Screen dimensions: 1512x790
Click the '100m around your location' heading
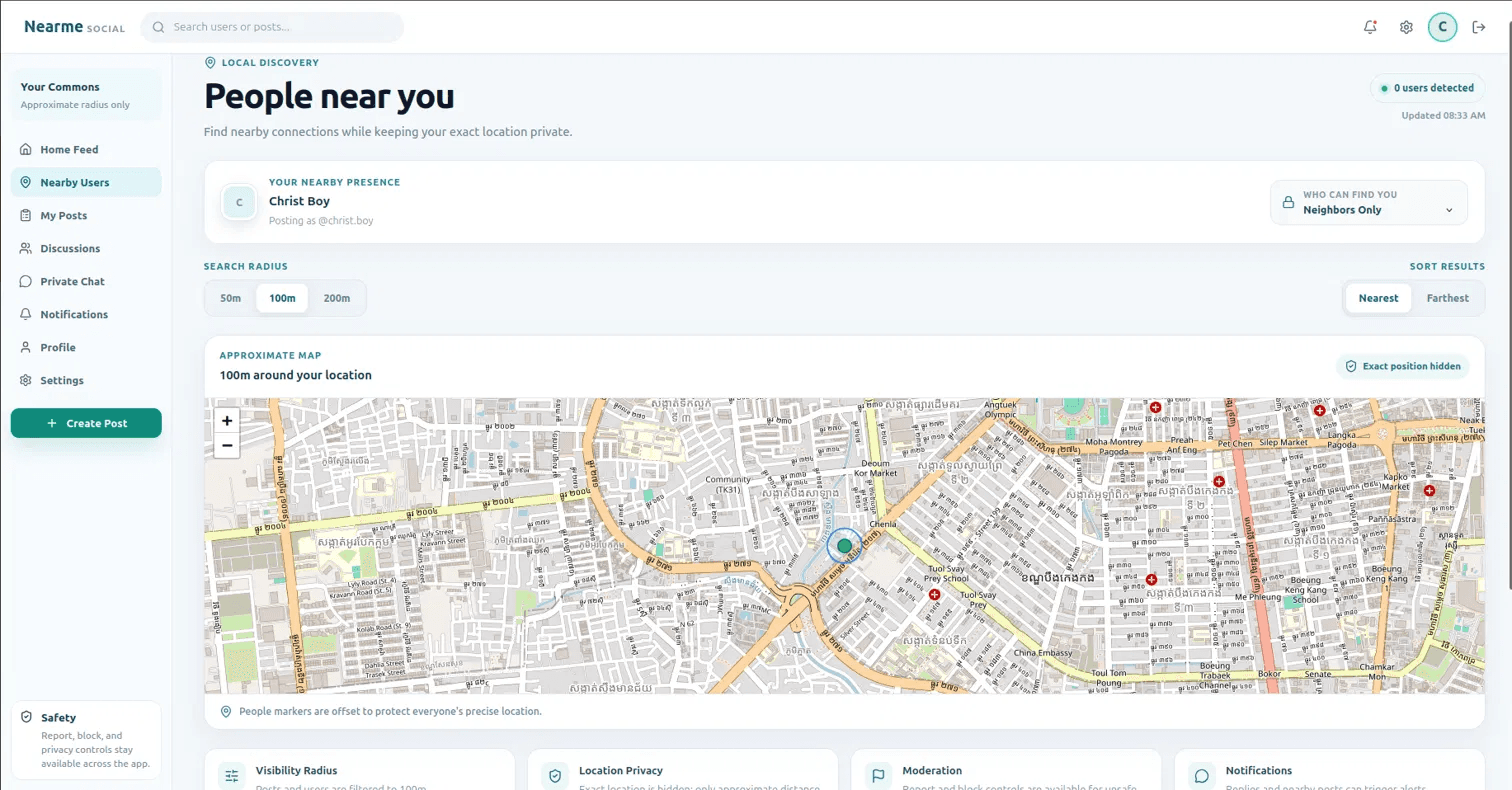click(296, 375)
